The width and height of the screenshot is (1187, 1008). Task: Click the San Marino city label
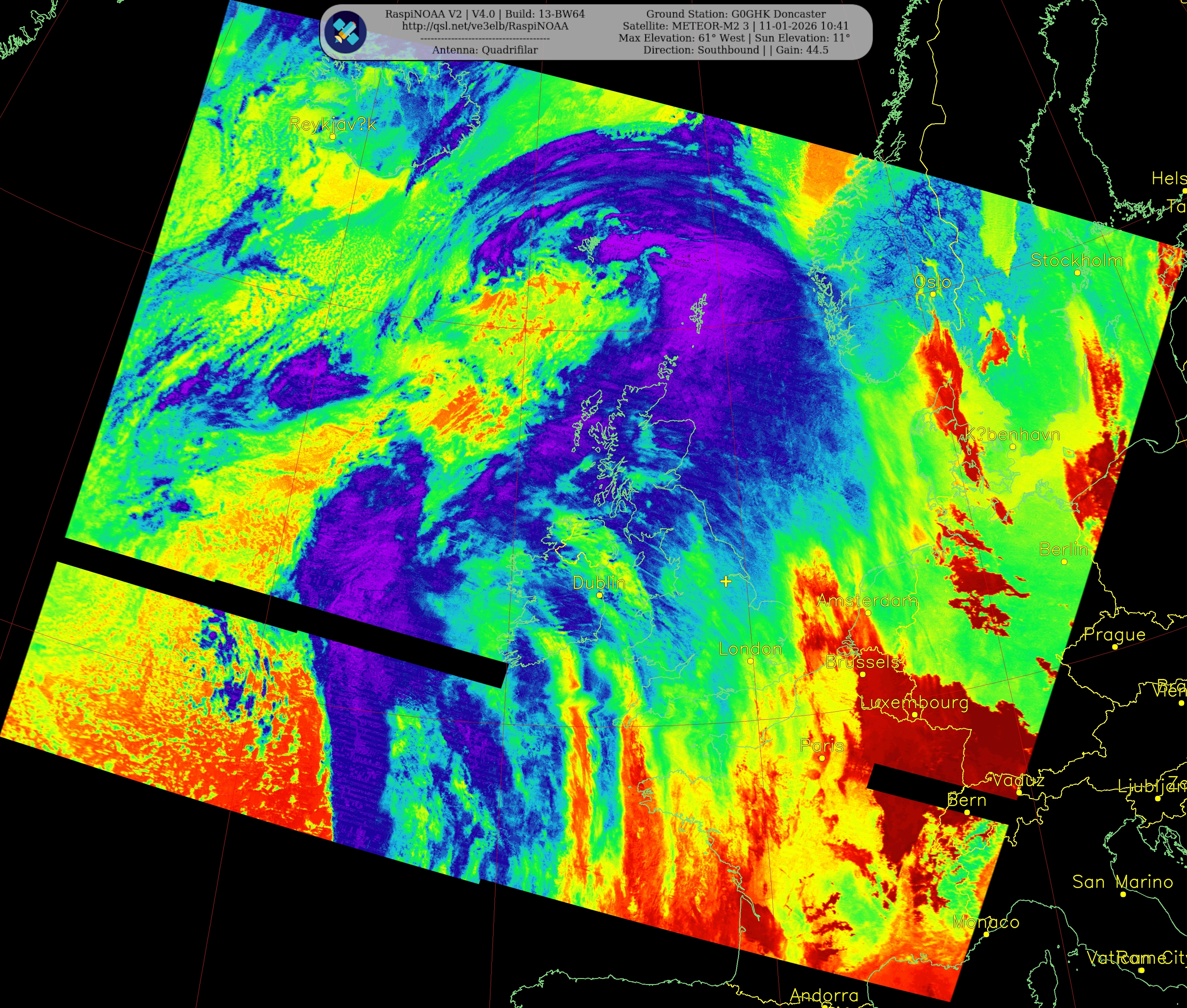[x=1122, y=882]
